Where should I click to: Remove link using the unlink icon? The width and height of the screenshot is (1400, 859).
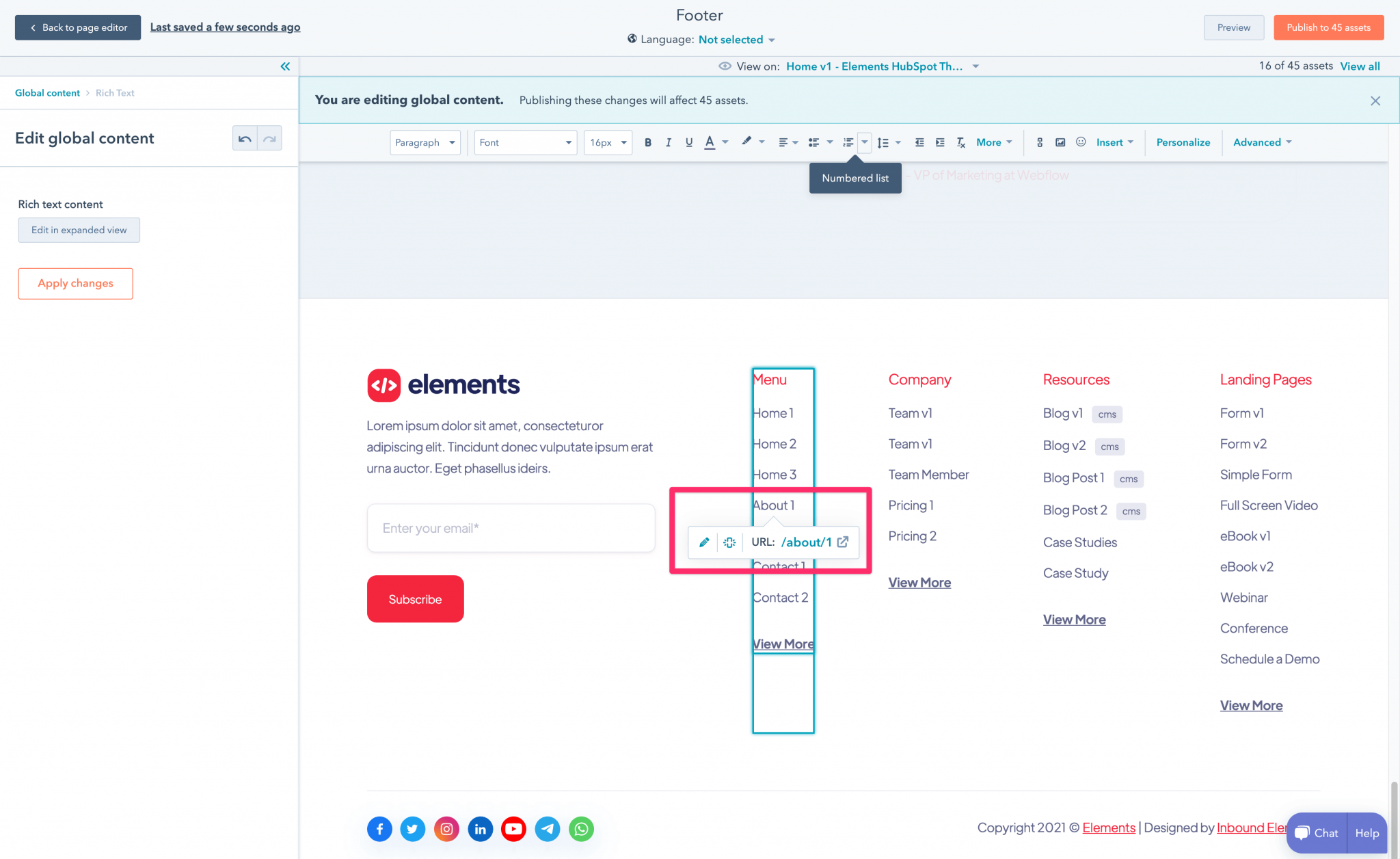tap(729, 542)
